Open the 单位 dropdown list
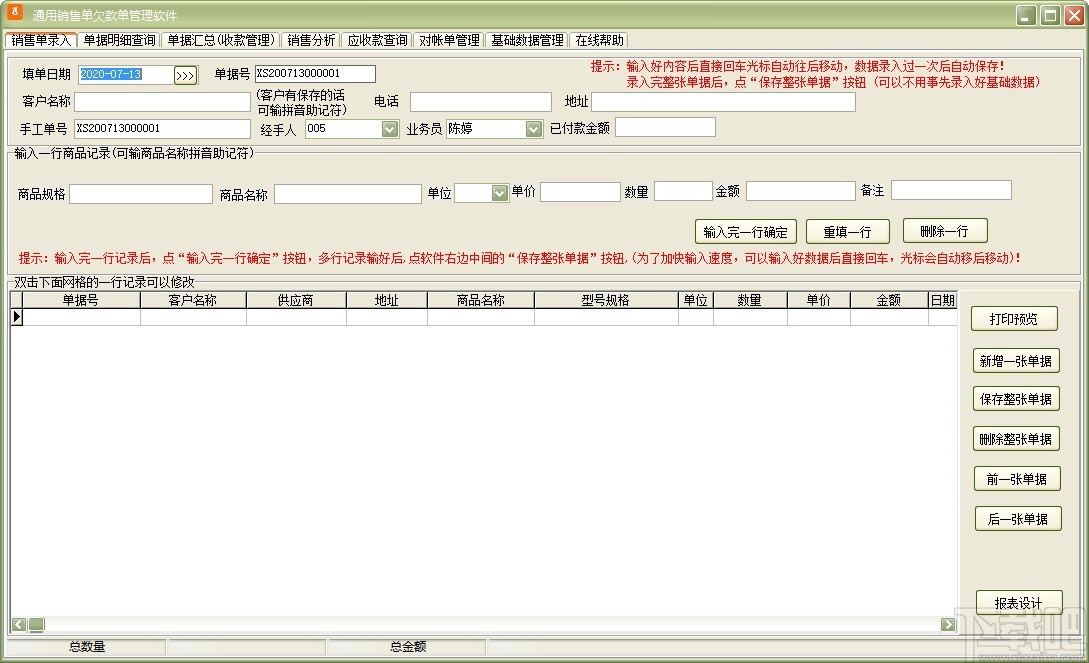 click(498, 192)
